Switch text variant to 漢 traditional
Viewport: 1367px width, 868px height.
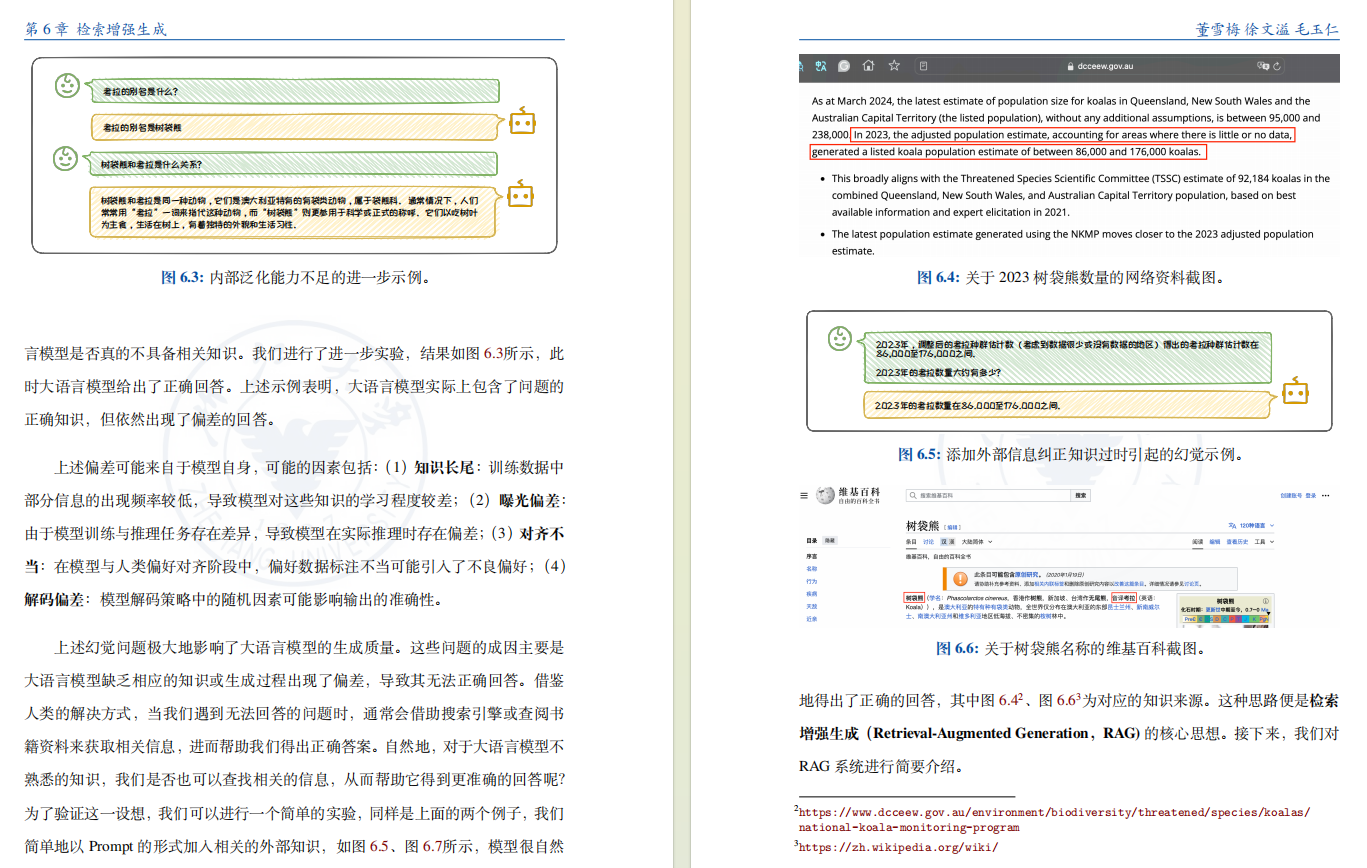click(949, 542)
